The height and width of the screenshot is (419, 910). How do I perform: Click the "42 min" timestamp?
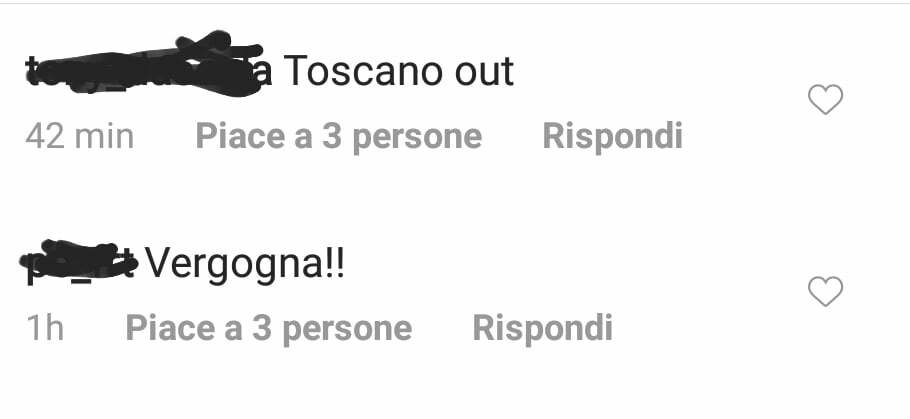[x=80, y=137]
